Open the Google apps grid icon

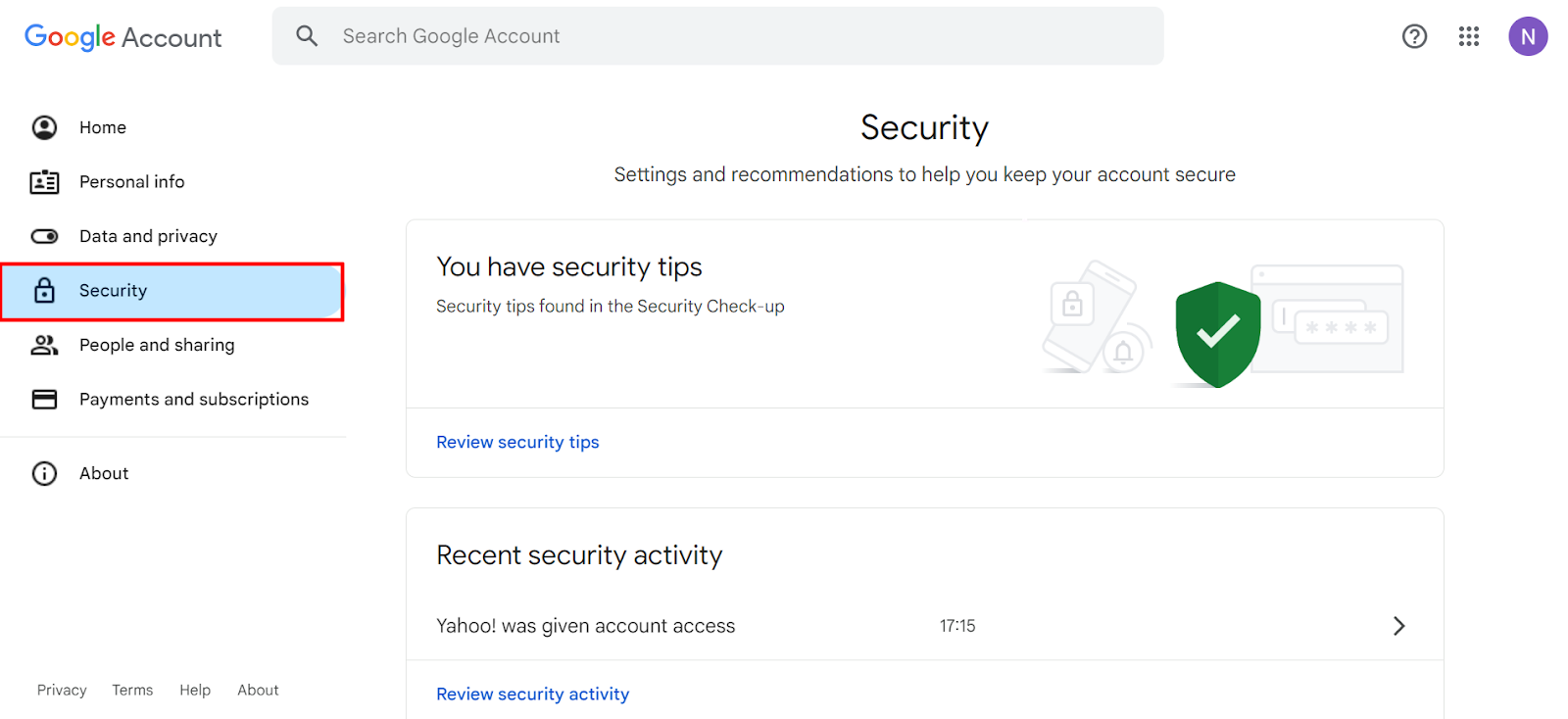[1468, 36]
